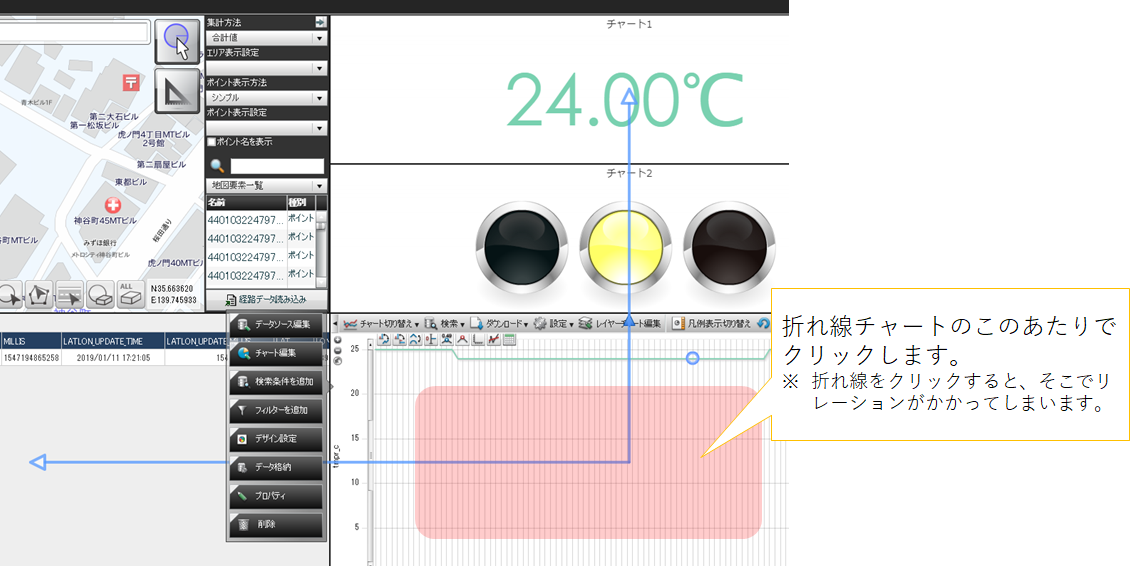Open the 検索 dropdown in chart toolbar

tap(445, 323)
